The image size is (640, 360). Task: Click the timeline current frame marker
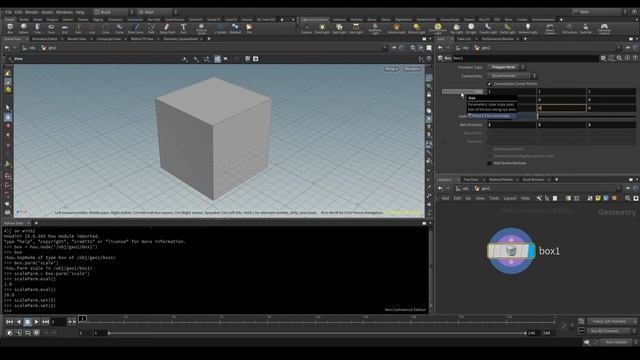pyautogui.click(x=82, y=318)
